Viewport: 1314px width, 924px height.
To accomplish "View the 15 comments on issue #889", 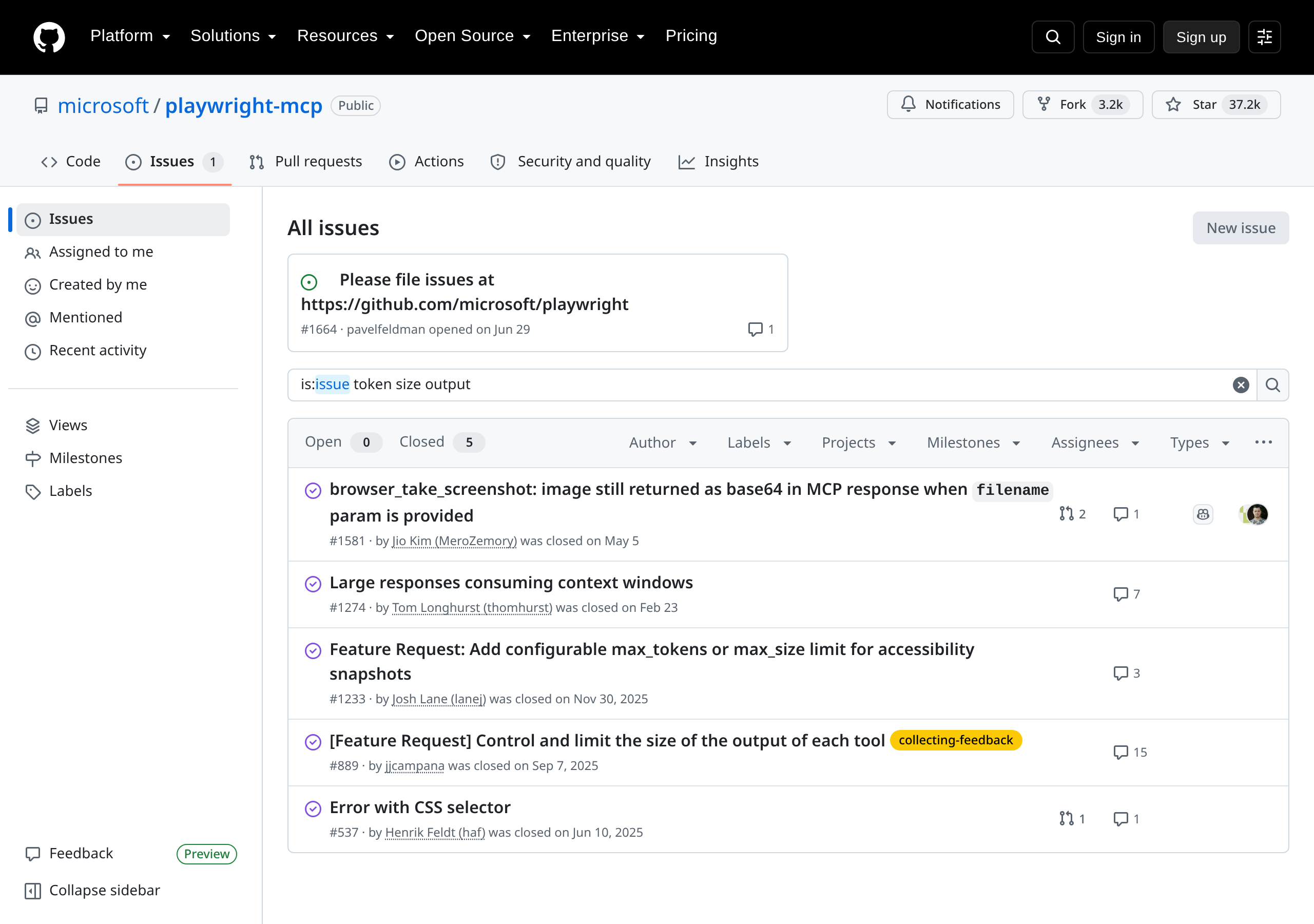I will [x=1130, y=752].
